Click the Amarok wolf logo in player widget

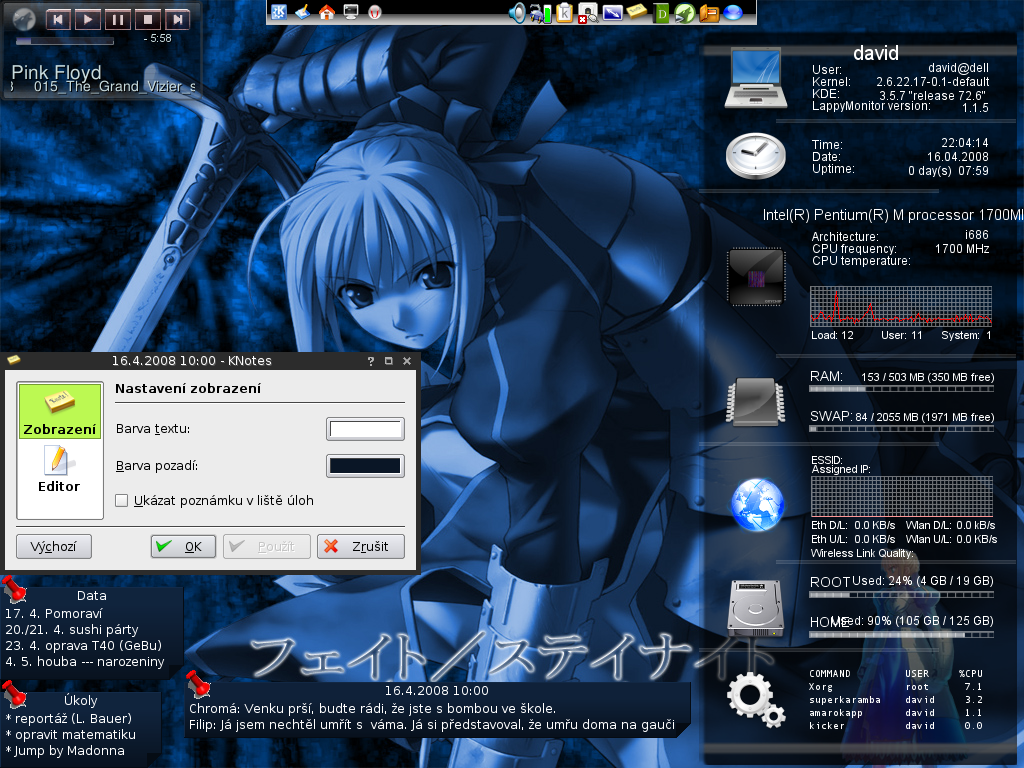24,18
